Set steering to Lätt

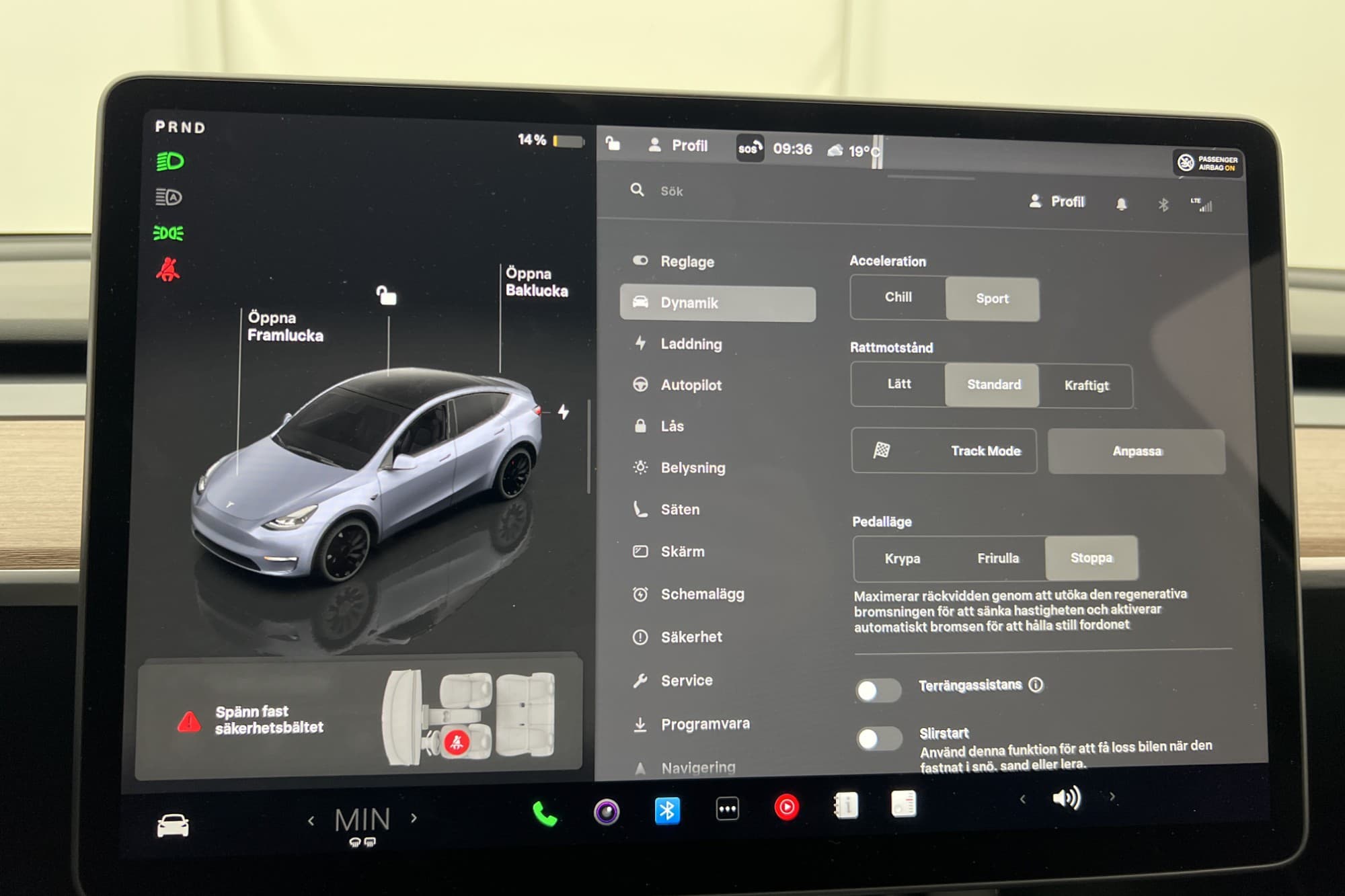[898, 384]
